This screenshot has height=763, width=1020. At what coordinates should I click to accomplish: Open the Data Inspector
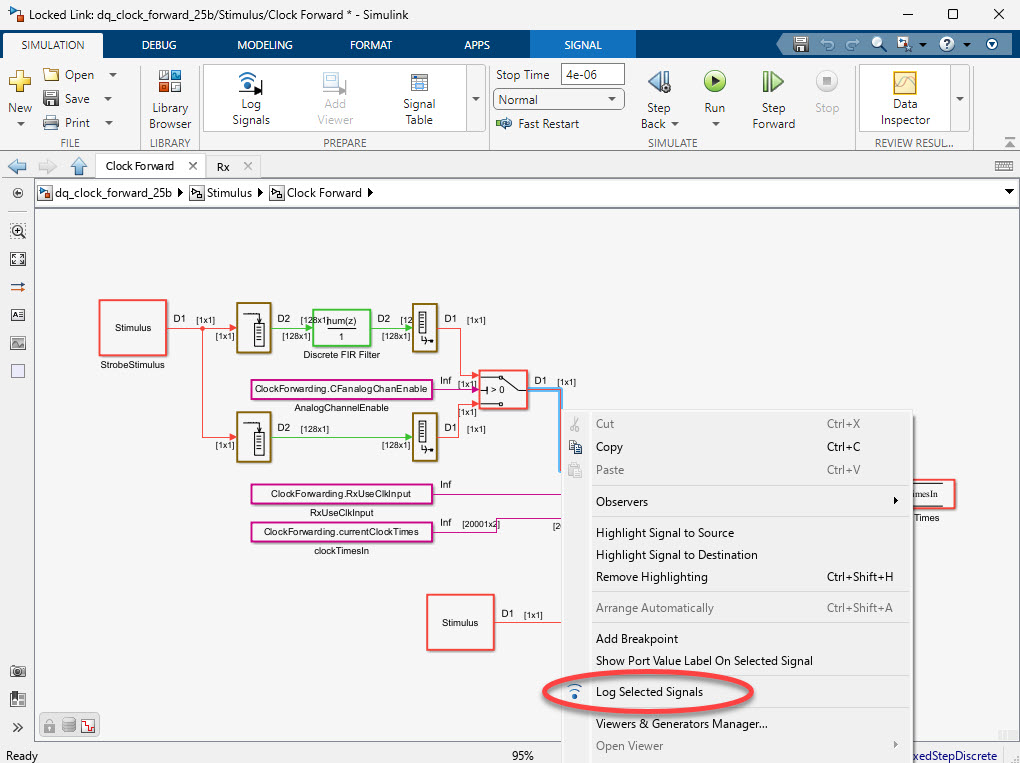pos(905,85)
